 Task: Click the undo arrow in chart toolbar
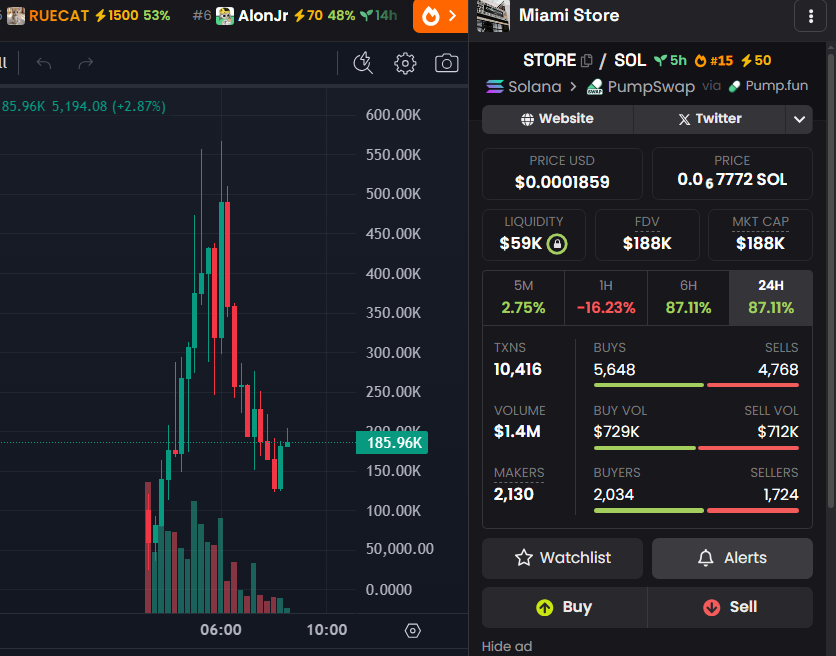click(x=43, y=64)
